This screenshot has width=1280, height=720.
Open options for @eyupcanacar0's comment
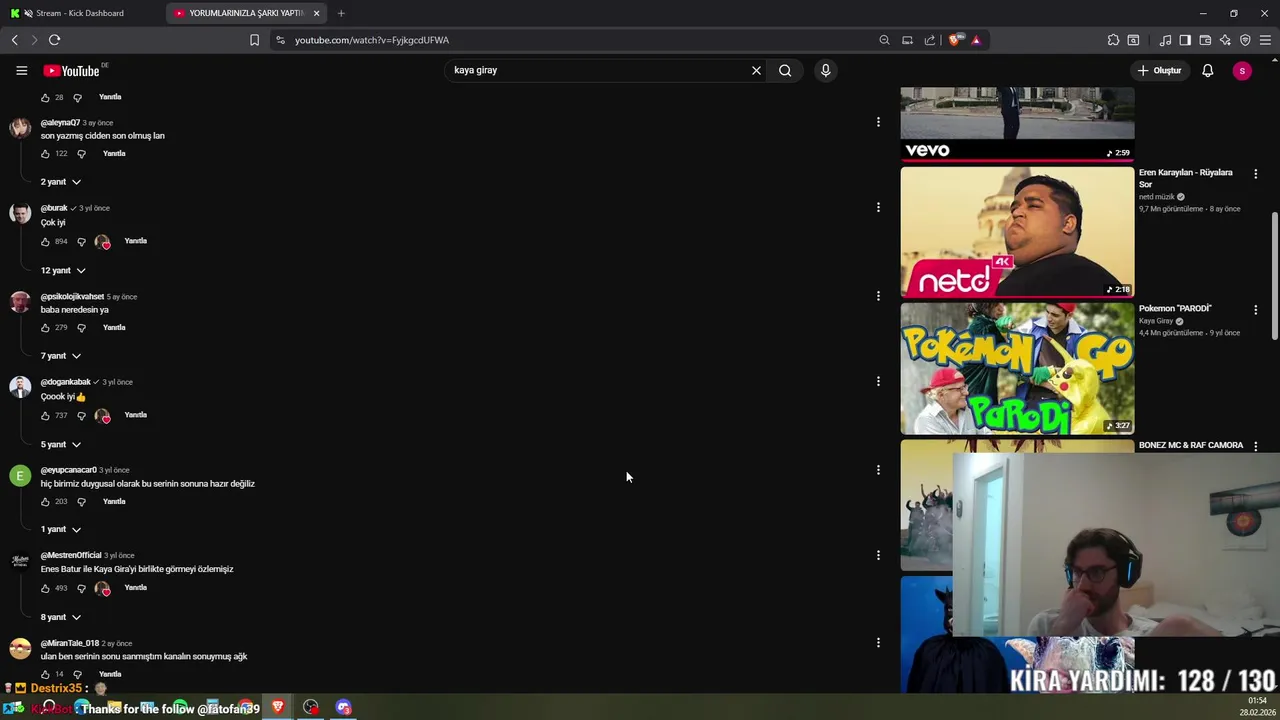[878, 470]
